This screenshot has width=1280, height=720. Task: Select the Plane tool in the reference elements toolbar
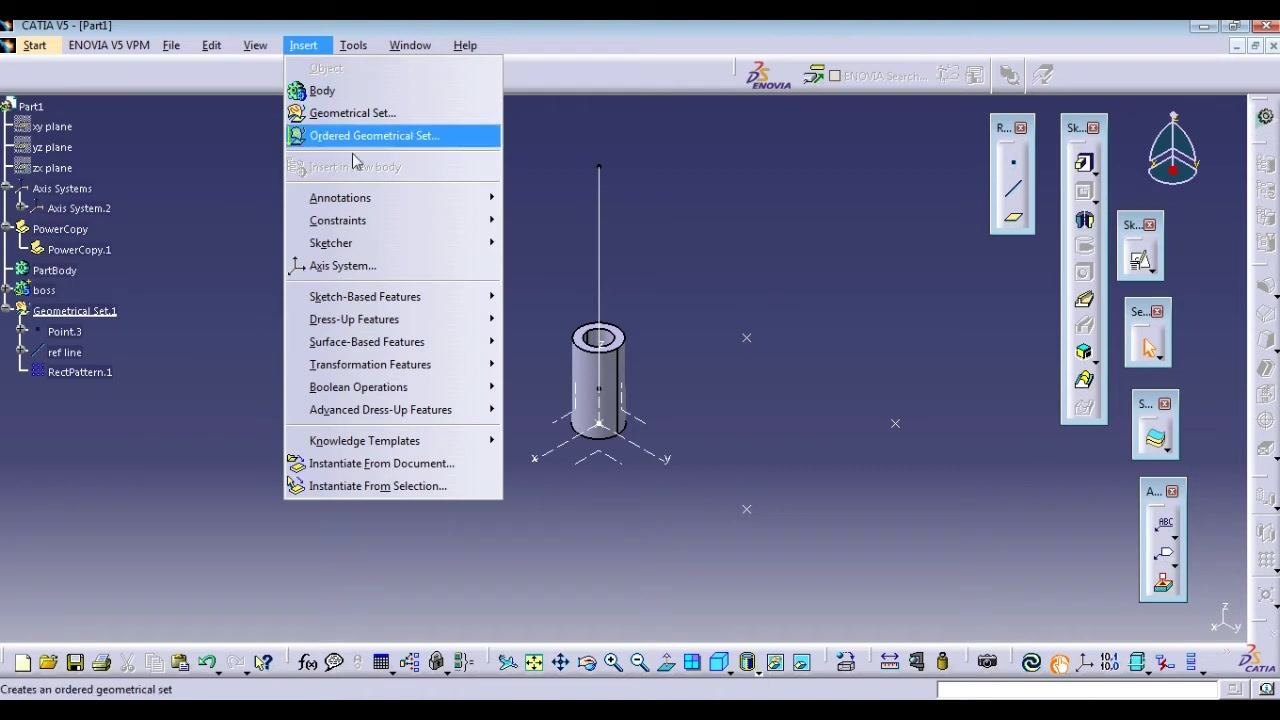1013,216
